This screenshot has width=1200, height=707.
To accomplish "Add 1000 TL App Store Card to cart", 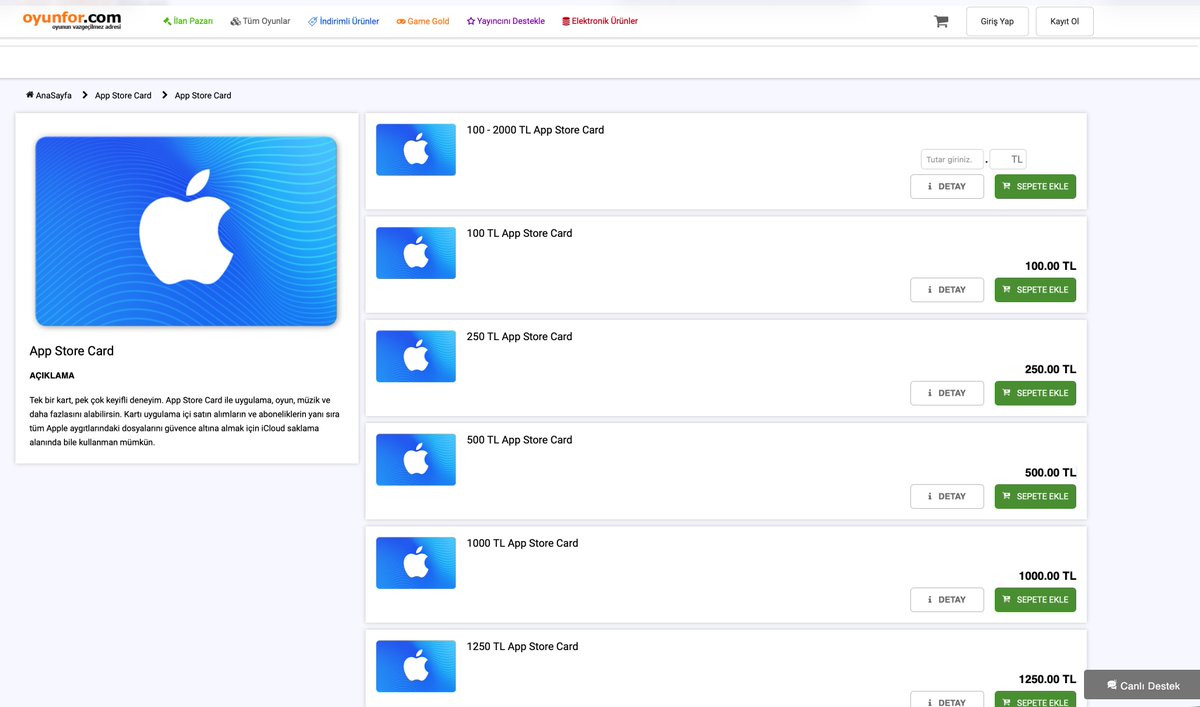I will [1035, 600].
